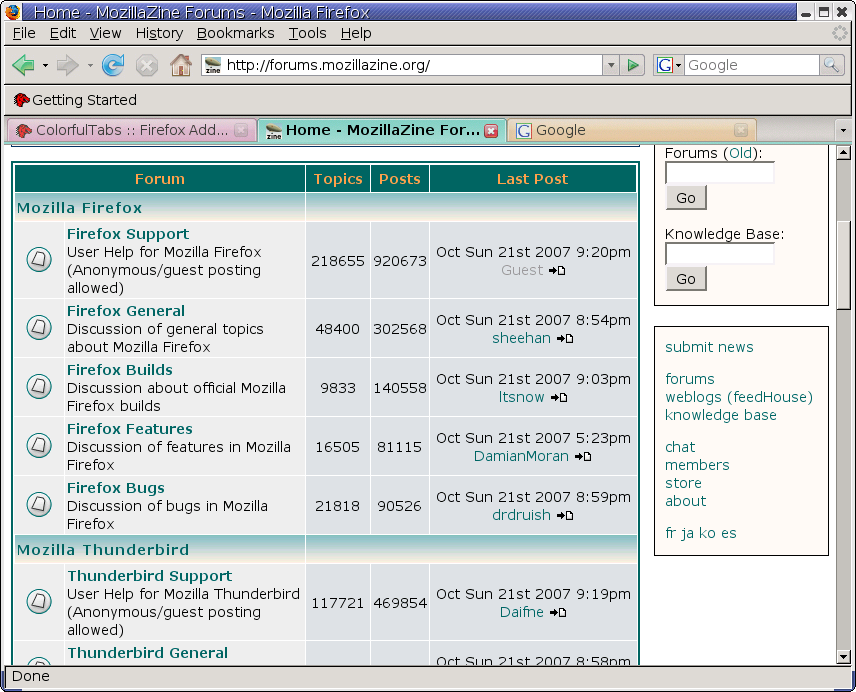856x692 pixels.
Task: Close the MozillaZine Forums tab
Action: 491,131
